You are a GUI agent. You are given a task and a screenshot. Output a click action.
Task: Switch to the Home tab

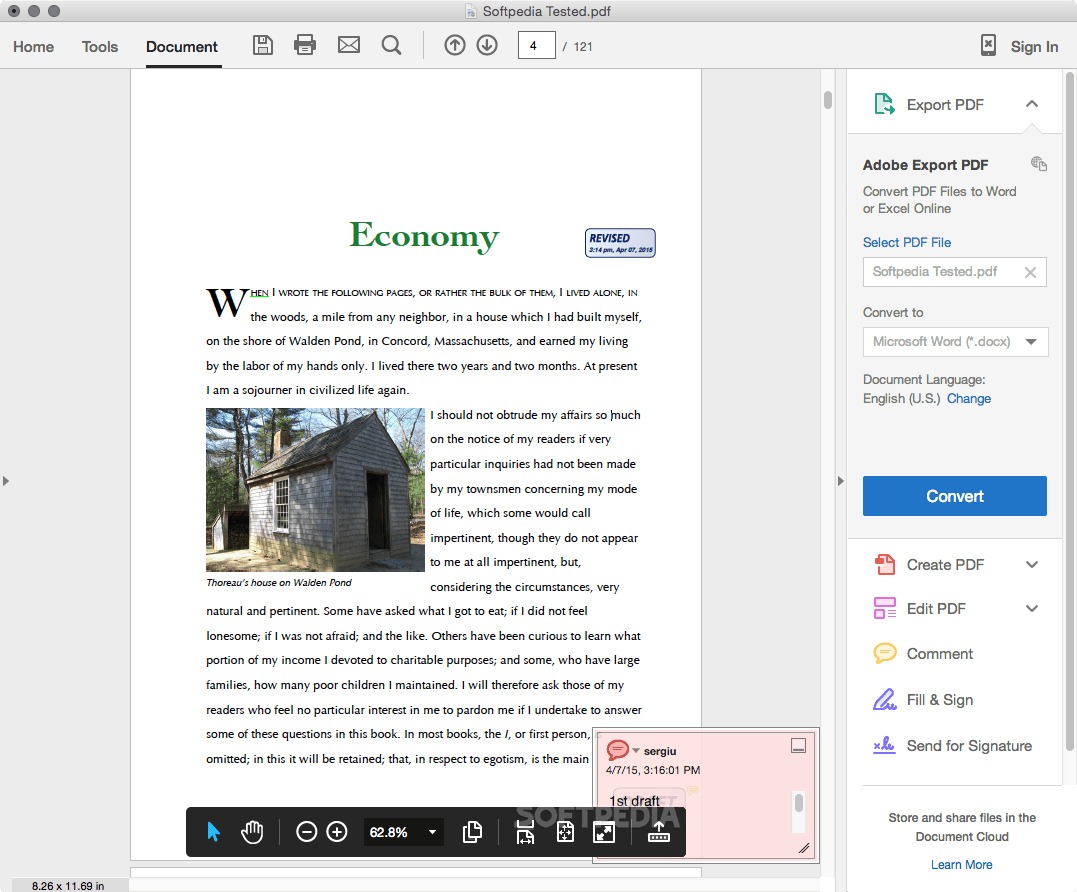click(33, 47)
